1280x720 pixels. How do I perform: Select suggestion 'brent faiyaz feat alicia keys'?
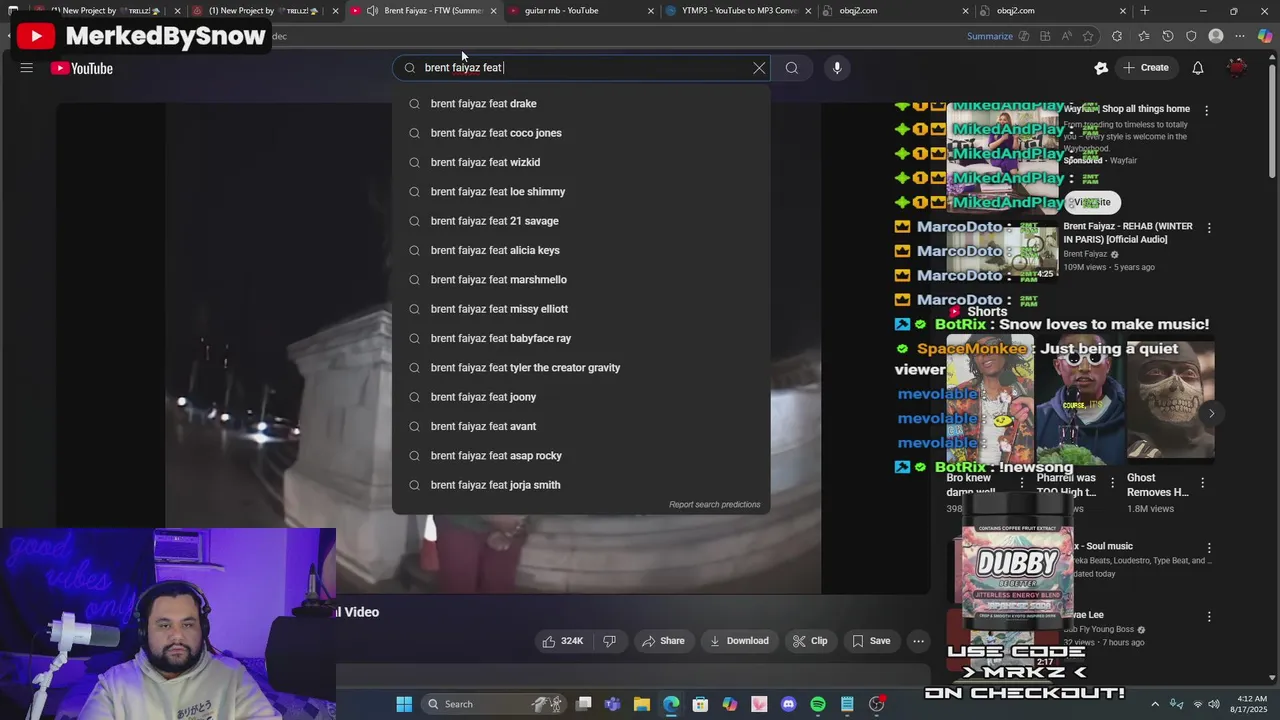[x=581, y=250]
